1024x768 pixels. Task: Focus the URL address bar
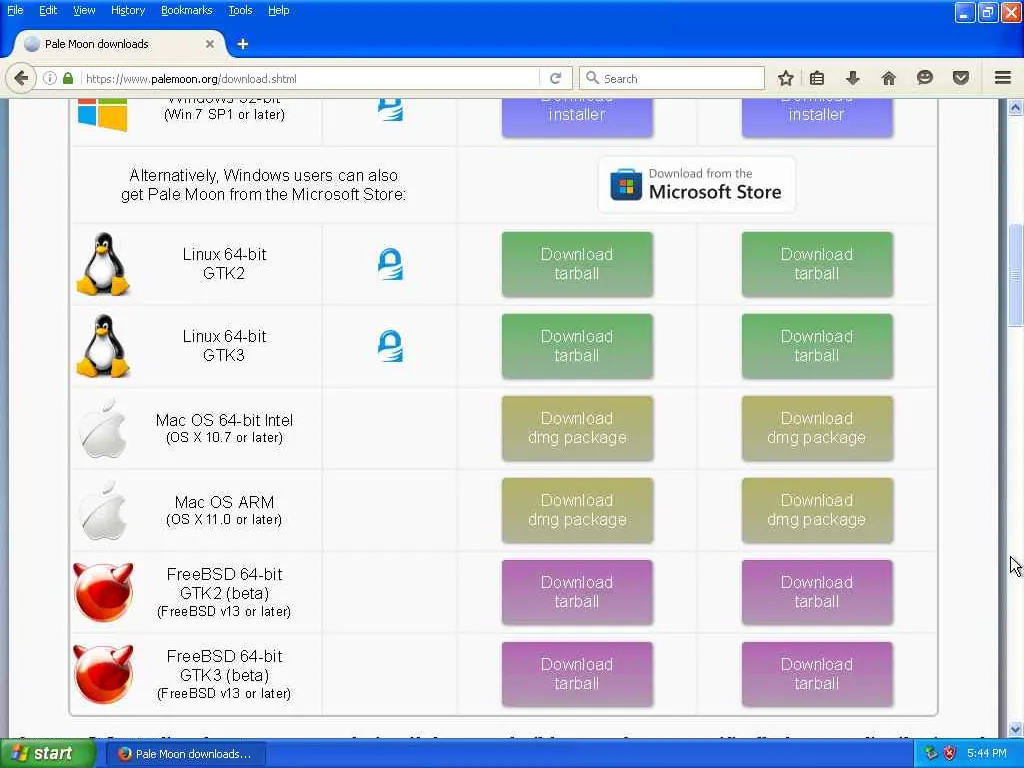coord(311,78)
